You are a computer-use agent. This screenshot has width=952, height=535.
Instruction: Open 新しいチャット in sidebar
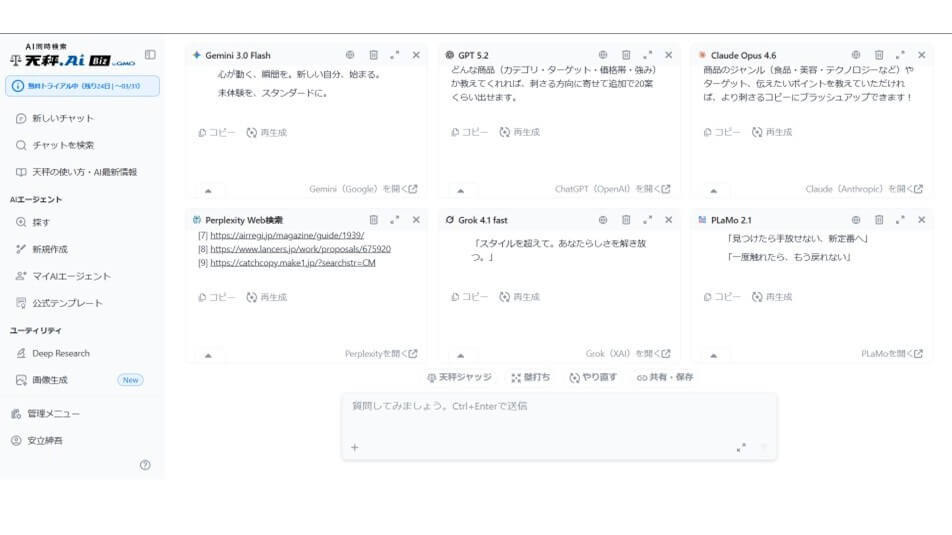click(x=62, y=118)
